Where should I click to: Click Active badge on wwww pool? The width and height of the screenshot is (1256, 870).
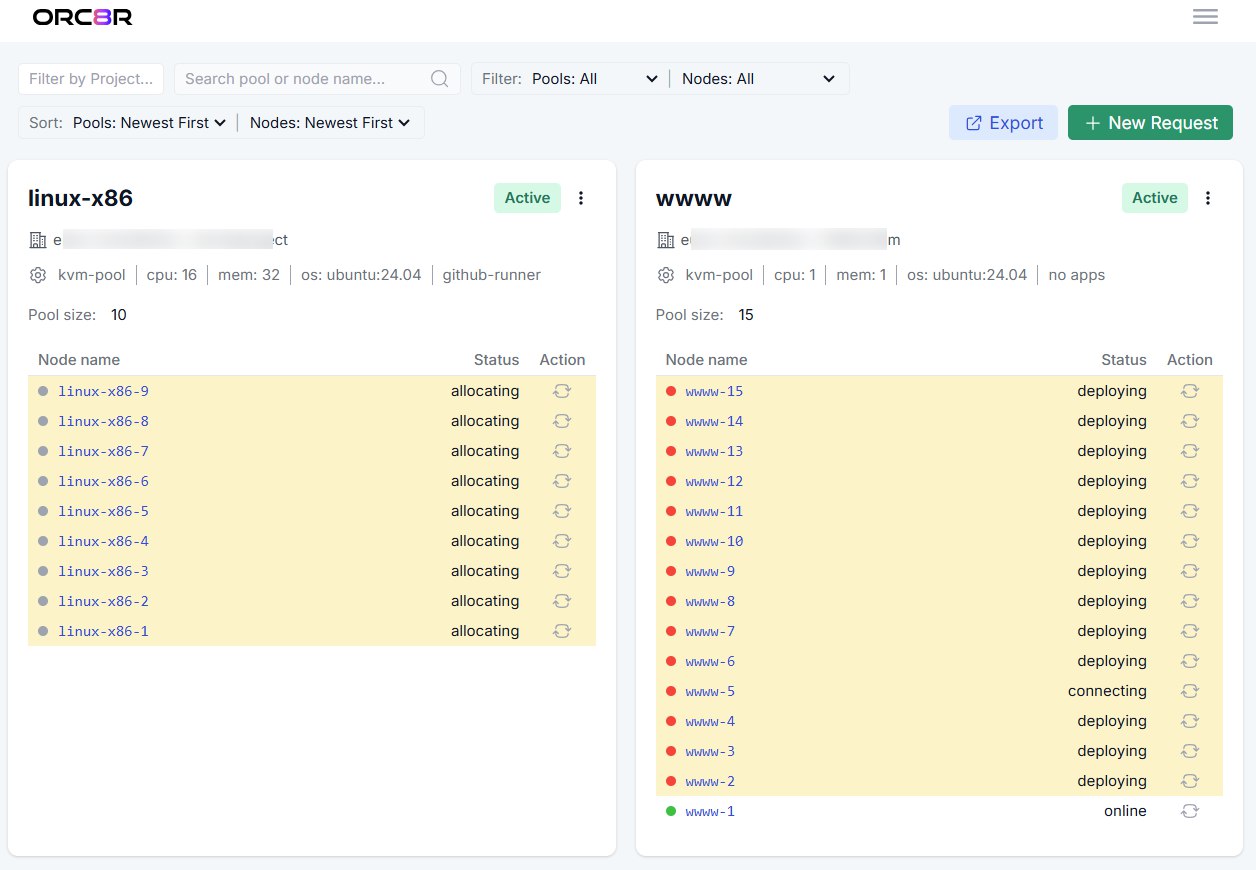coord(1155,198)
